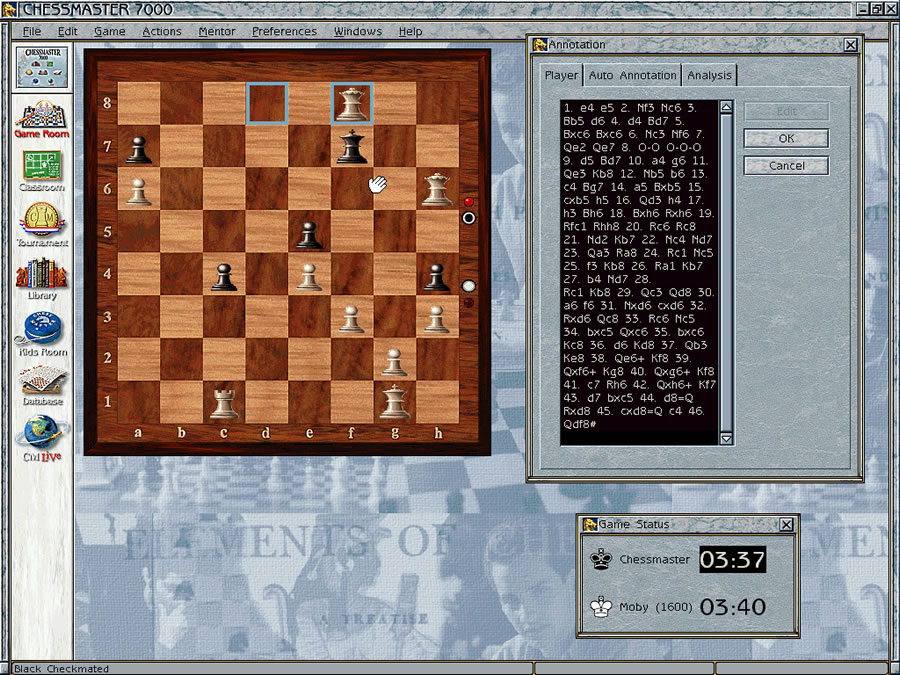This screenshot has width=900, height=675.
Task: Open the Mentor menu
Action: (x=216, y=31)
